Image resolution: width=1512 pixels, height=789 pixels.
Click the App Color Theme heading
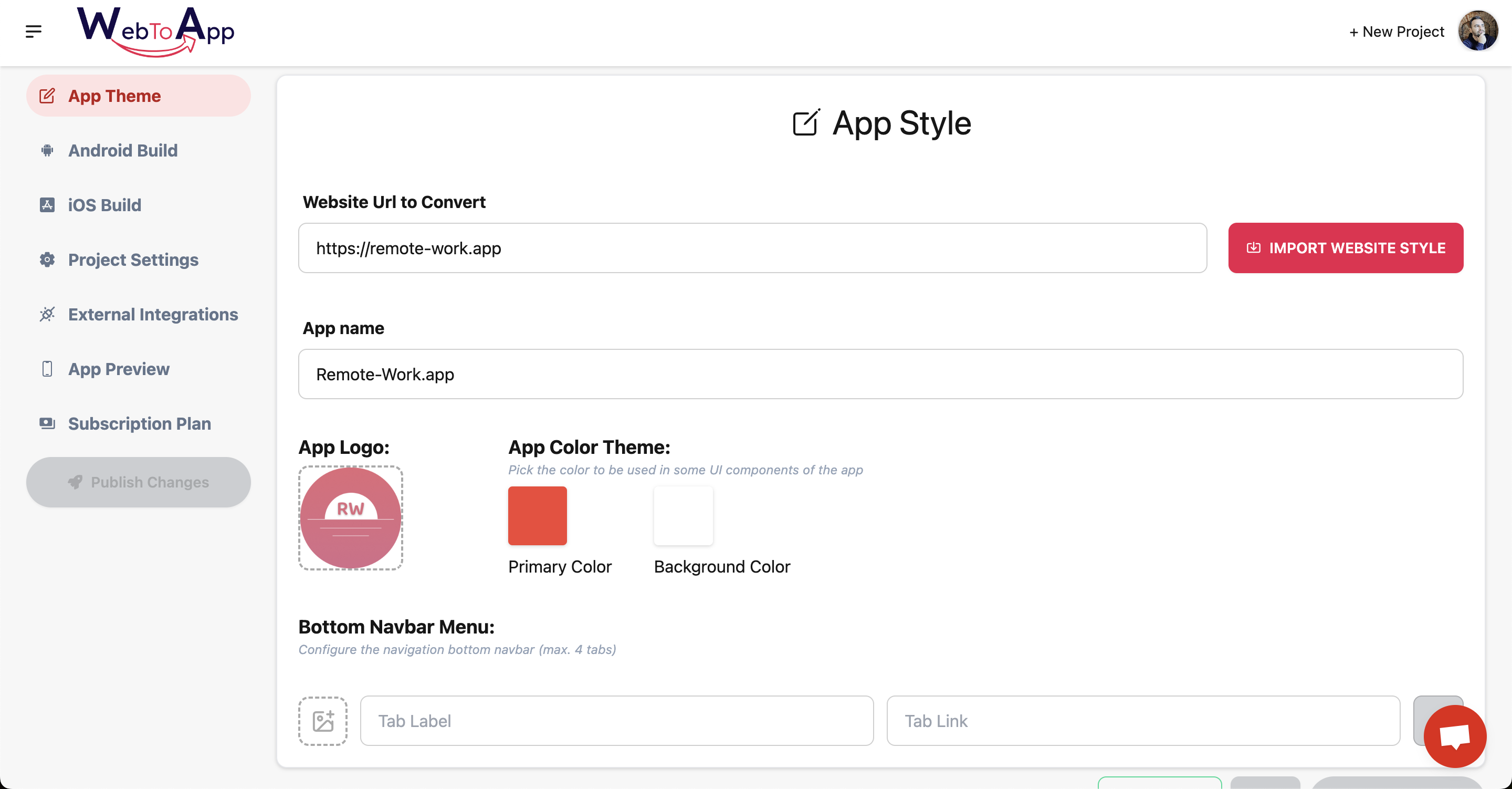tap(589, 447)
